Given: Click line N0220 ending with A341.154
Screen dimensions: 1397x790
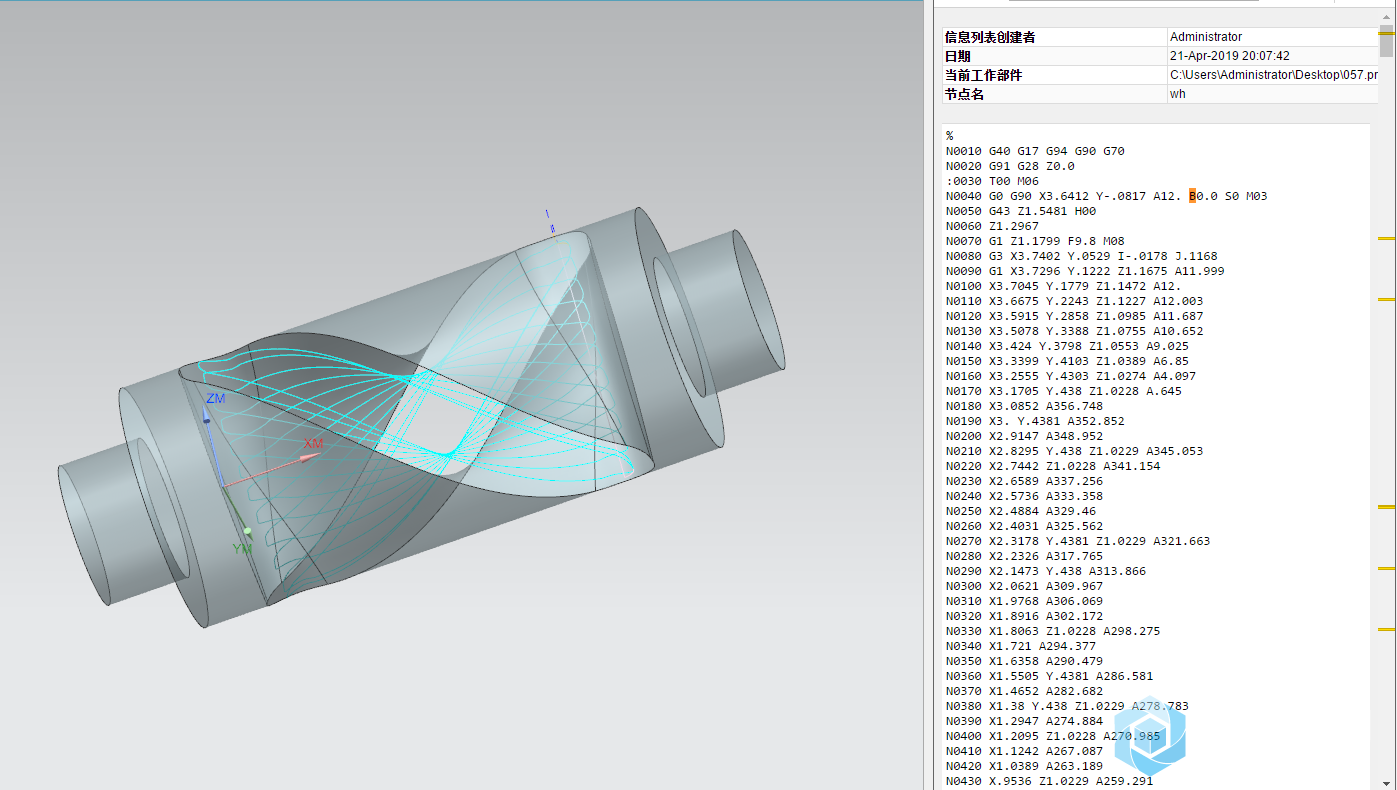Looking at the screenshot, I should 1053,466.
